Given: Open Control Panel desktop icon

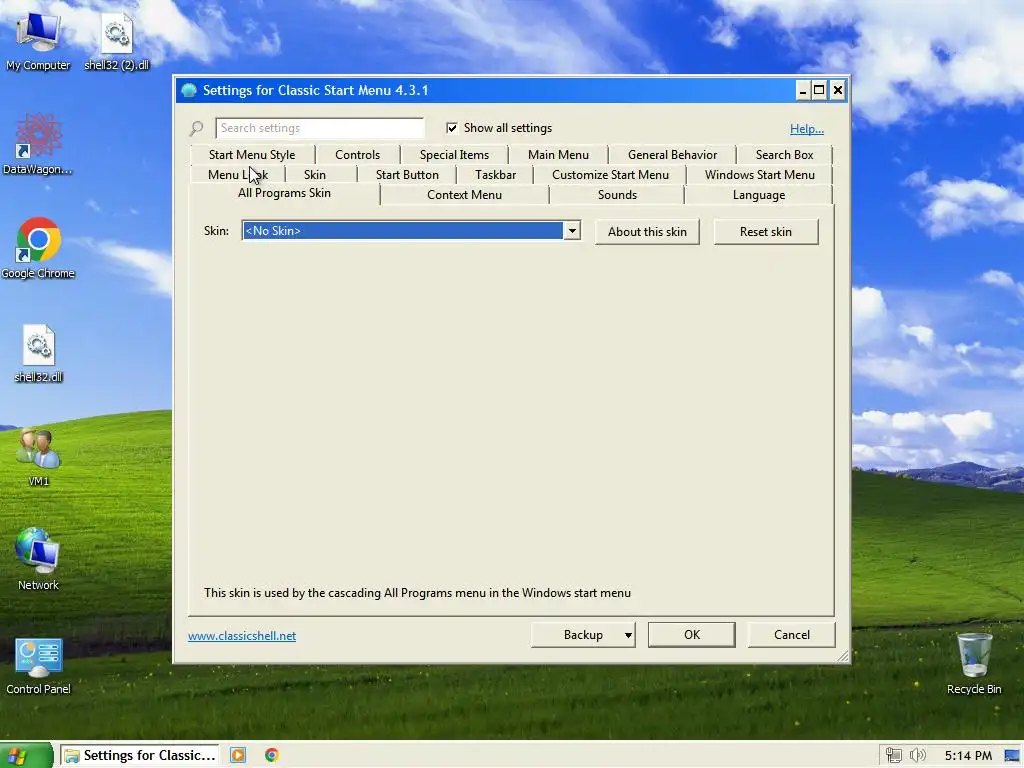Looking at the screenshot, I should [x=38, y=665].
